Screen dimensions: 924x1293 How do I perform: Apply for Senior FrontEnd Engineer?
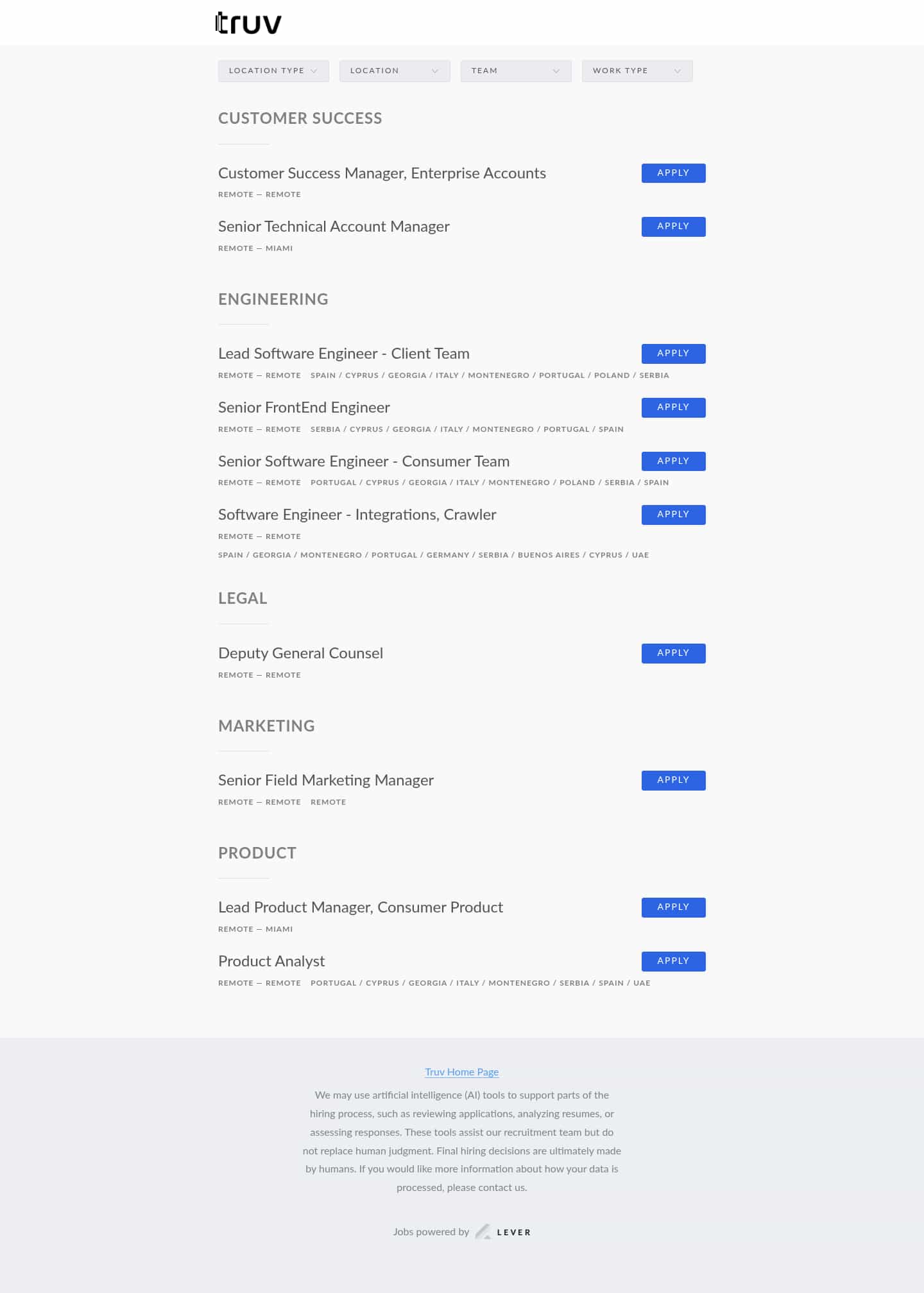pos(673,407)
